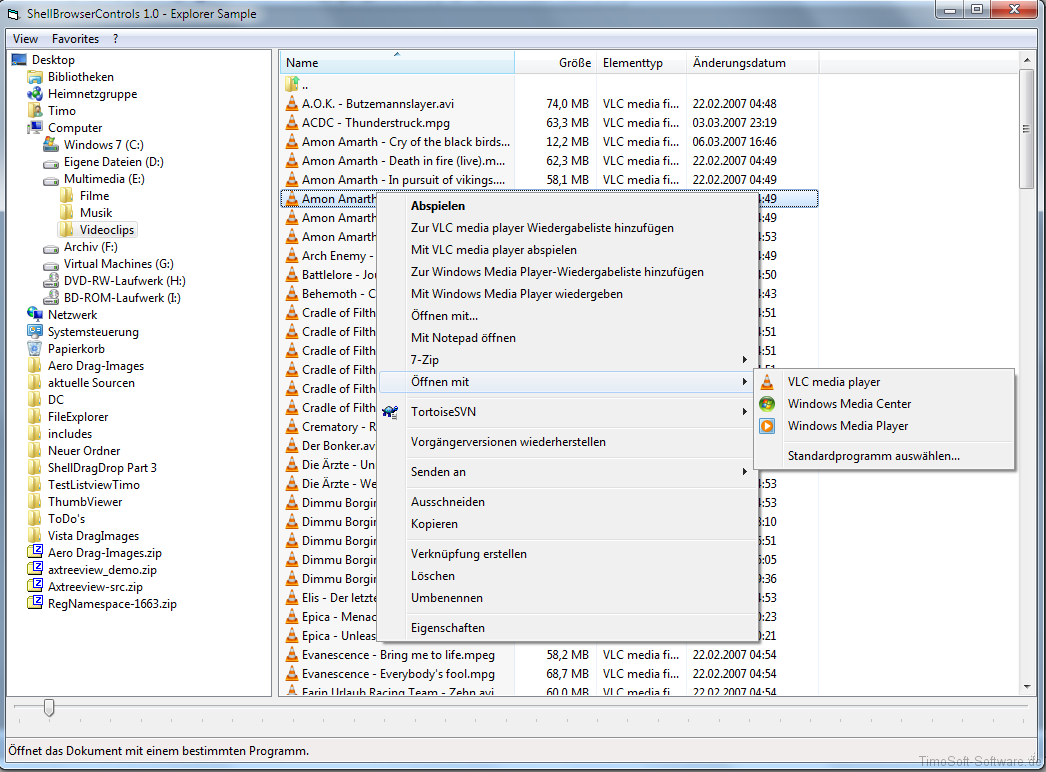Screen dimensions: 1046x772
Task: Click VLC icon beside Evanescence - Bring me to life
Action: [292, 655]
